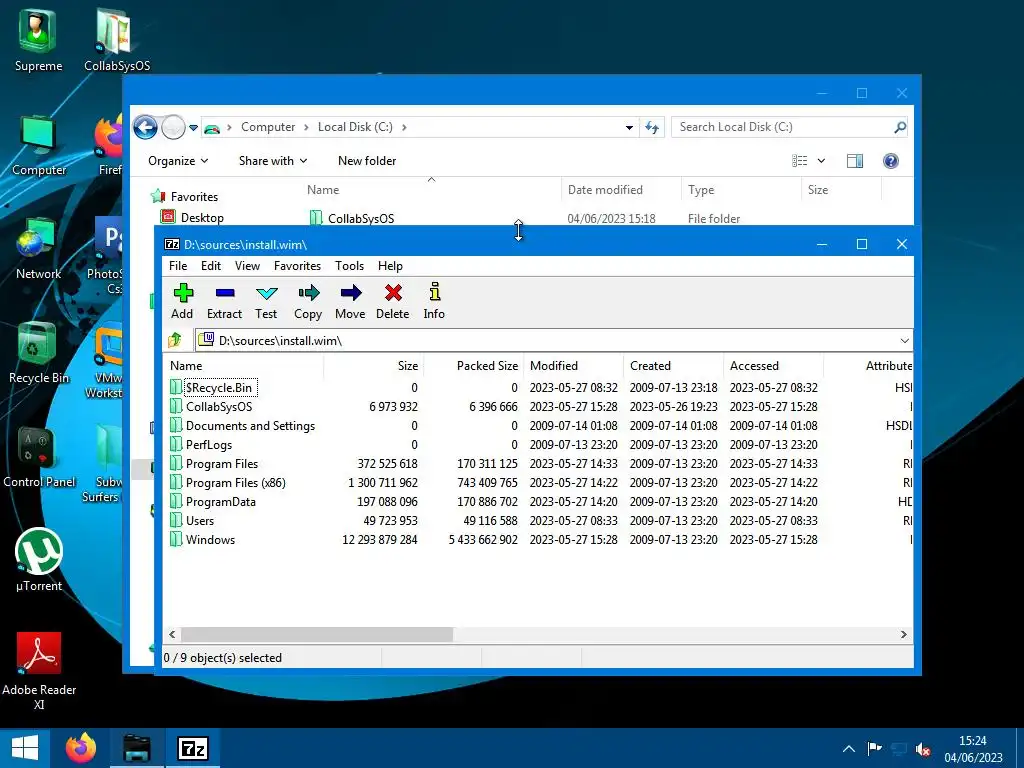Open the view options dropdown arrow
The image size is (1024, 768).
click(x=821, y=161)
